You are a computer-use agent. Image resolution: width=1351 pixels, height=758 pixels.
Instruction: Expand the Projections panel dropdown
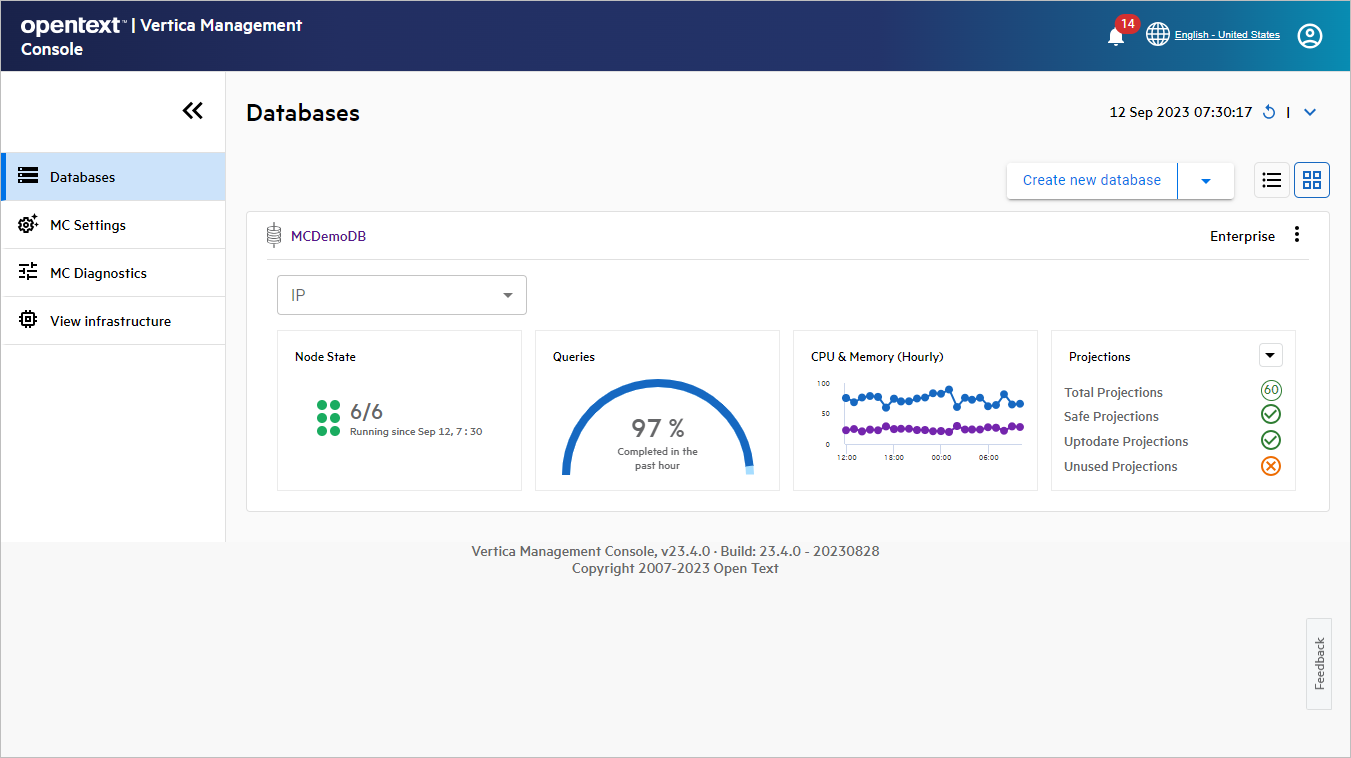[x=1270, y=355]
